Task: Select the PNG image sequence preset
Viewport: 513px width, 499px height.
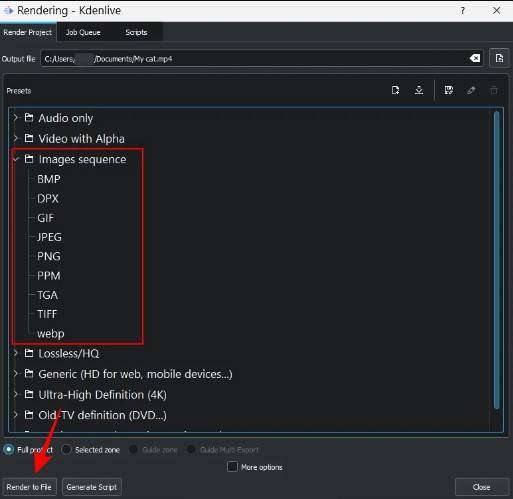Action: click(x=49, y=256)
